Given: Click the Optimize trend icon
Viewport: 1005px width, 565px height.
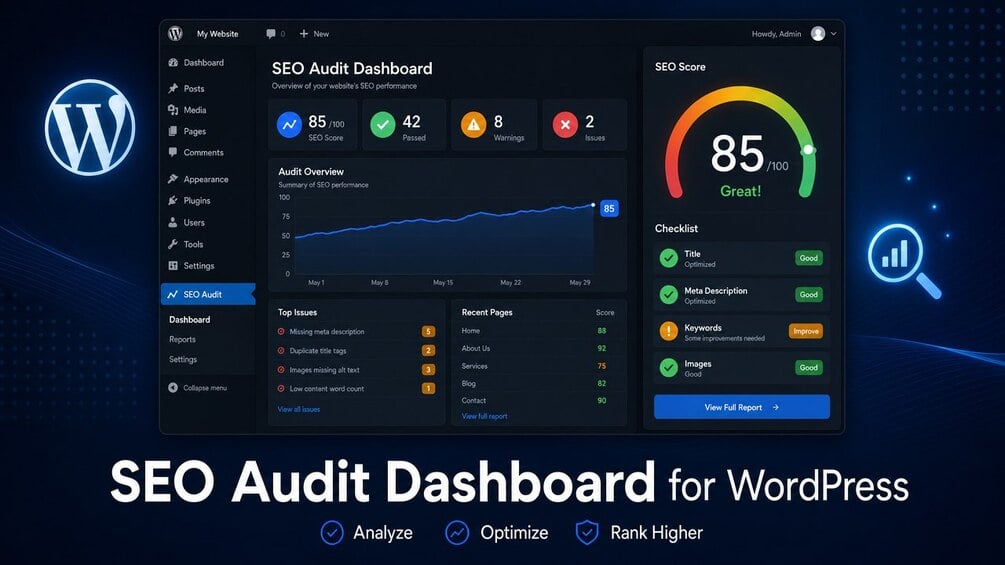Looking at the screenshot, I should click(457, 532).
